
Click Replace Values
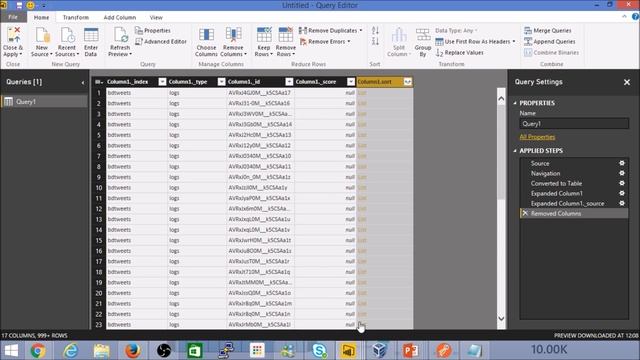pos(460,53)
